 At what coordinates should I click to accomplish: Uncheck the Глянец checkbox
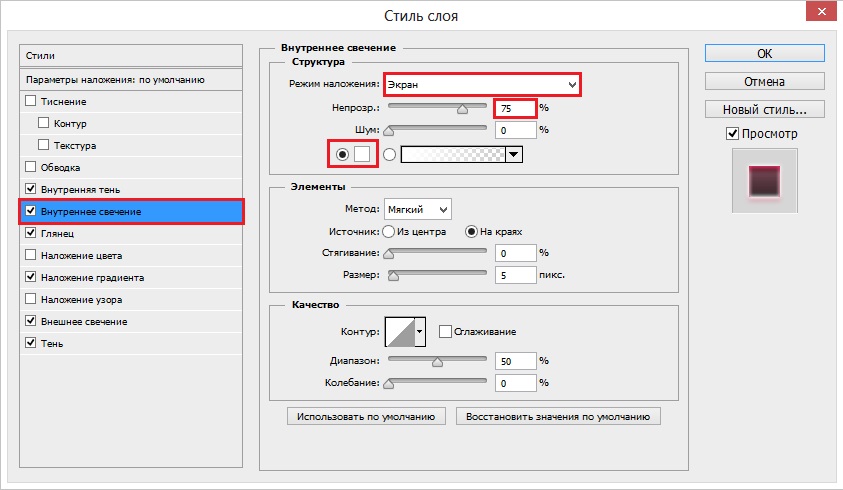point(31,233)
